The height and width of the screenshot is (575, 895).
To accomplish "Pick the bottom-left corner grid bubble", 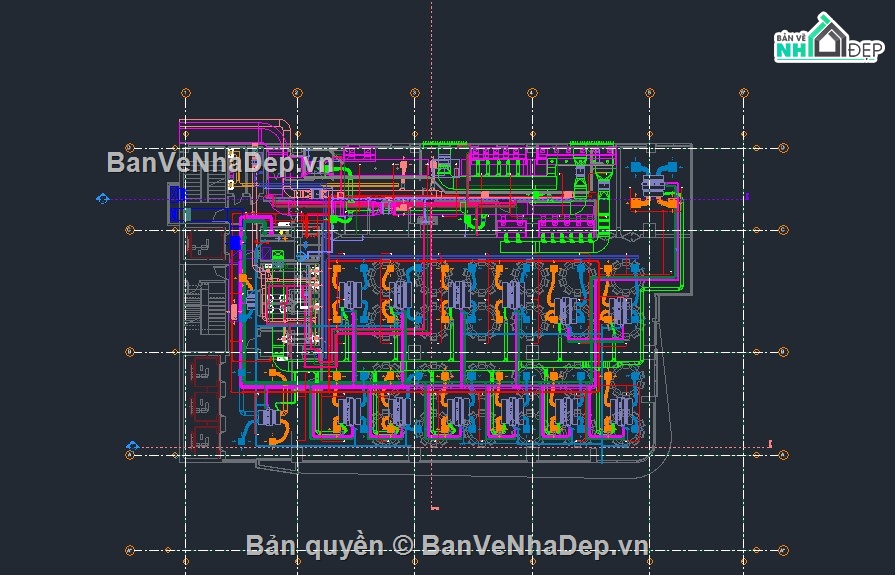I will click(x=129, y=549).
